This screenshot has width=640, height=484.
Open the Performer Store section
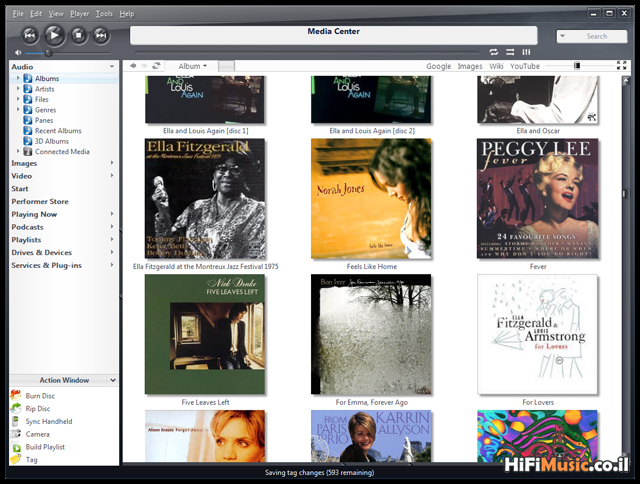click(40, 201)
